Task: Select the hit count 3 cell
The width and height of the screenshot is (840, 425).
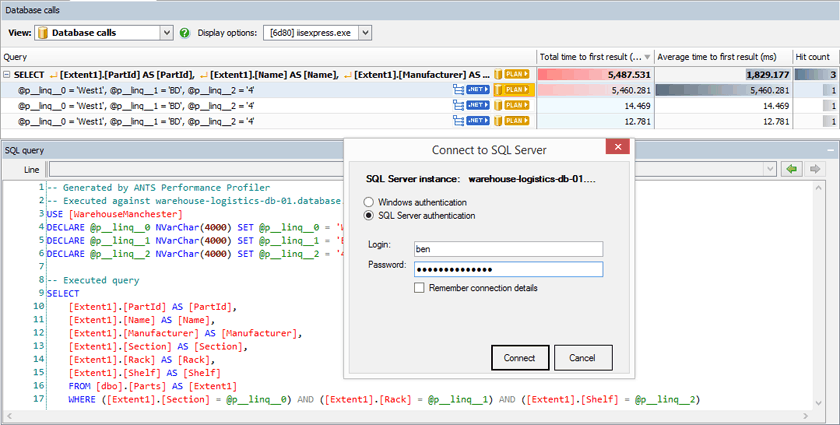Action: [816, 74]
